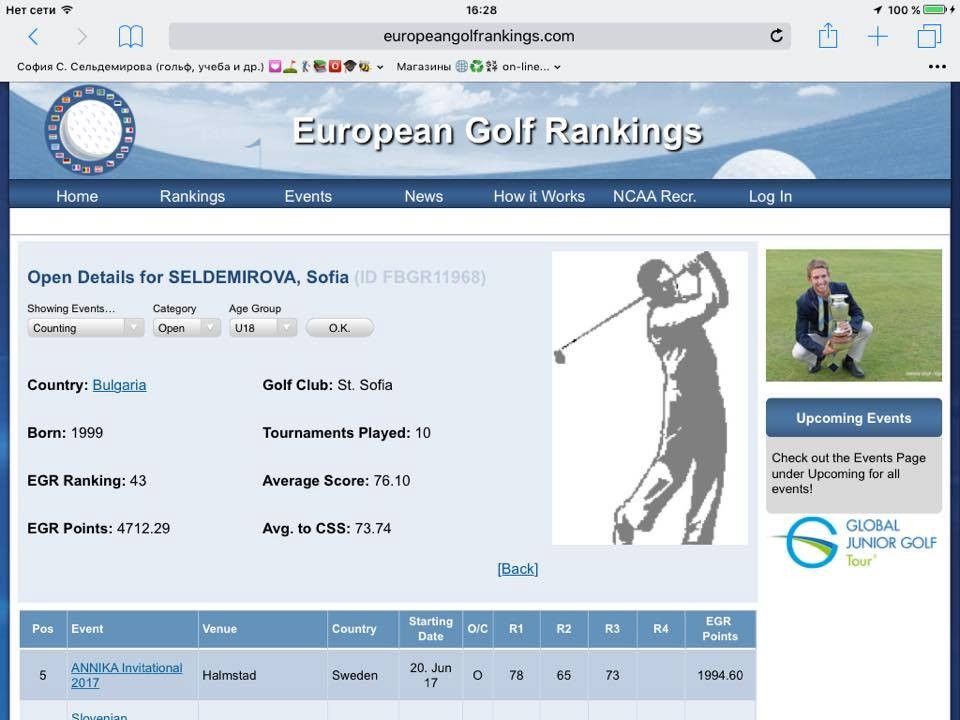Open Age Group U18 dropdown
The image size is (960, 720).
(x=263, y=328)
